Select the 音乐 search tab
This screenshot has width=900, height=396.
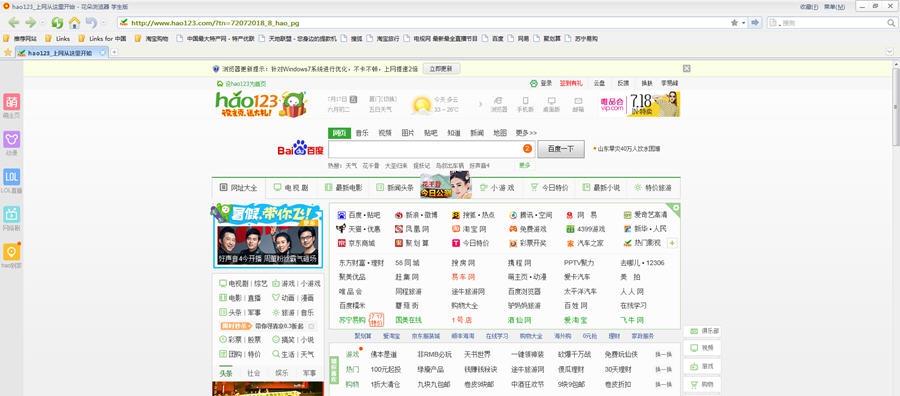(x=362, y=133)
